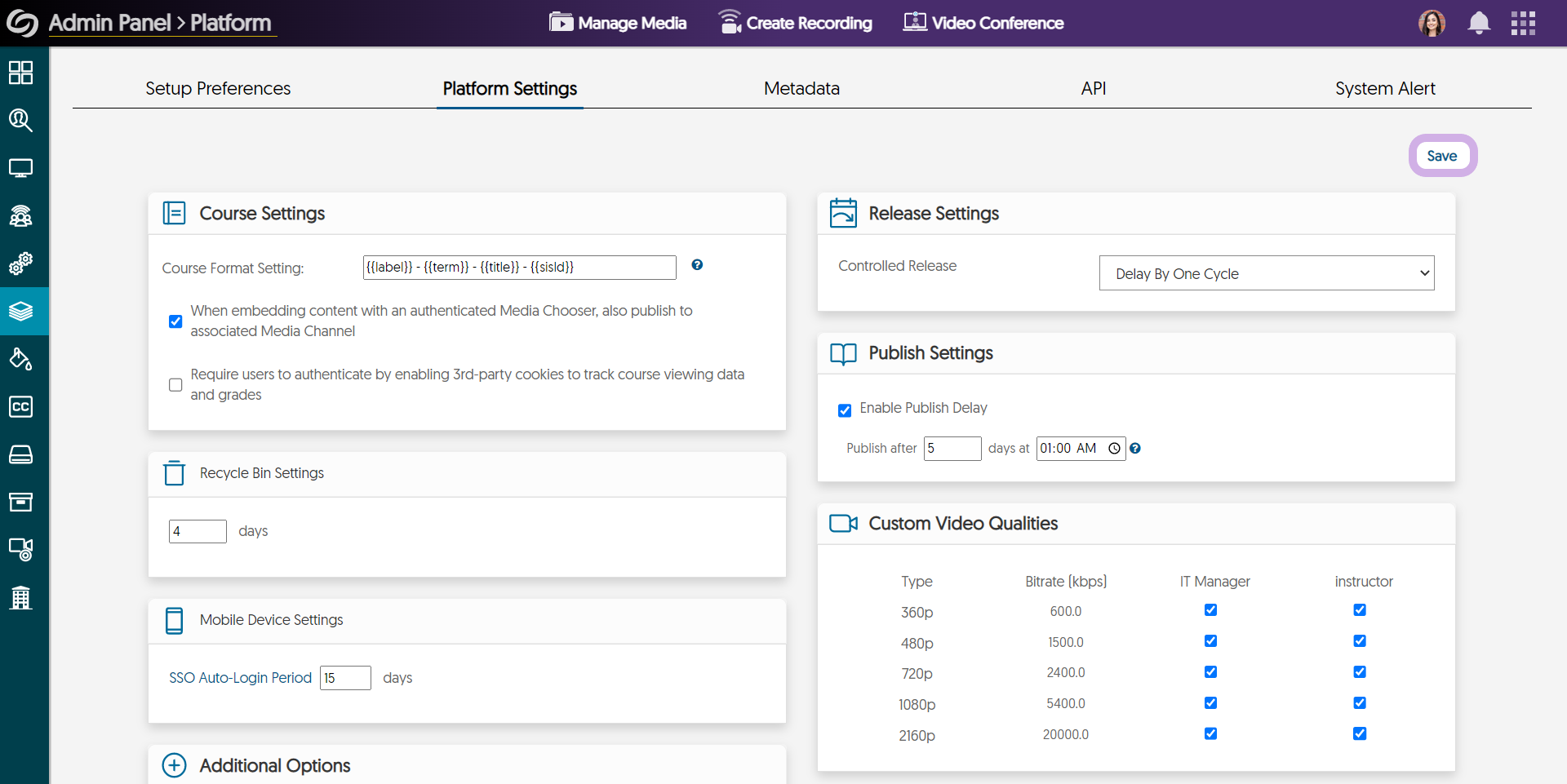Screen dimensions: 1567x784
Task: Open the building organization sidebar icon
Action: click(x=20, y=597)
